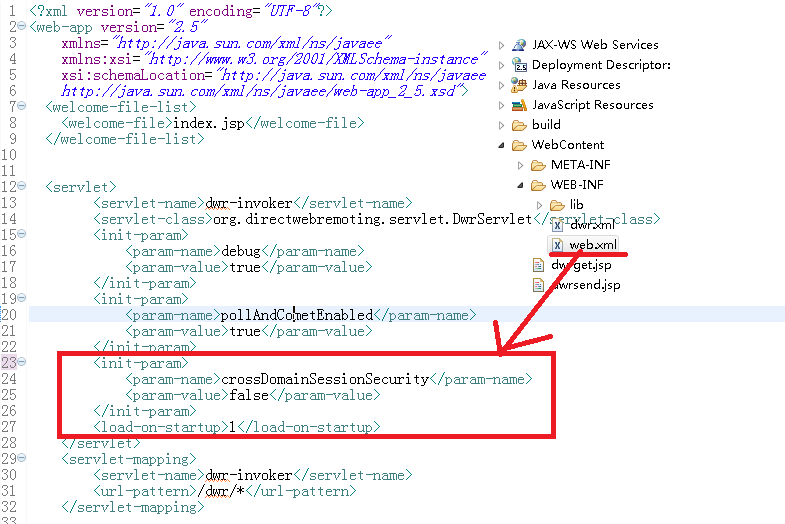Expand the build folder

click(x=501, y=125)
